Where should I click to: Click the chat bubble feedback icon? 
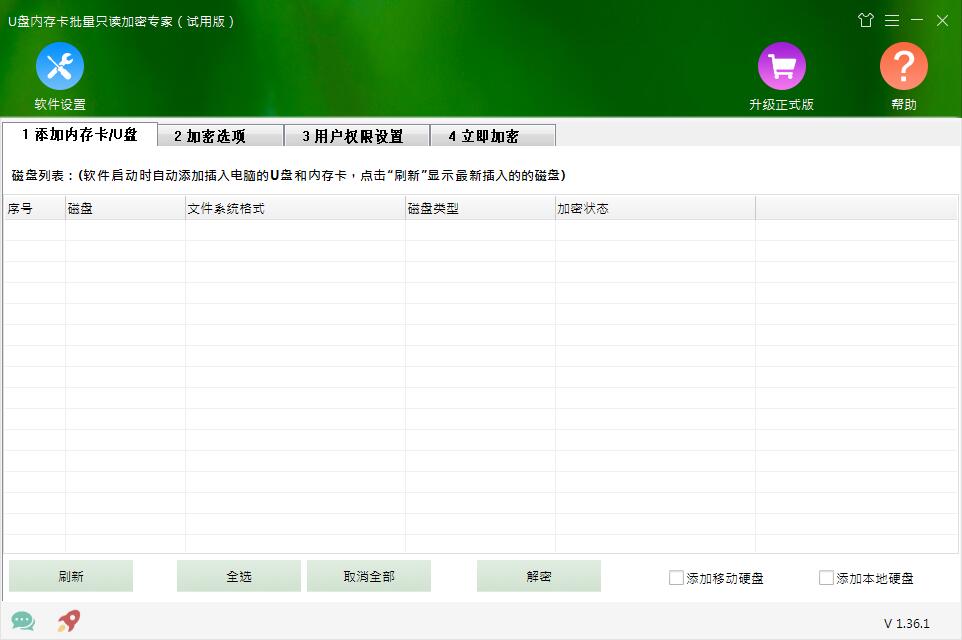click(23, 621)
